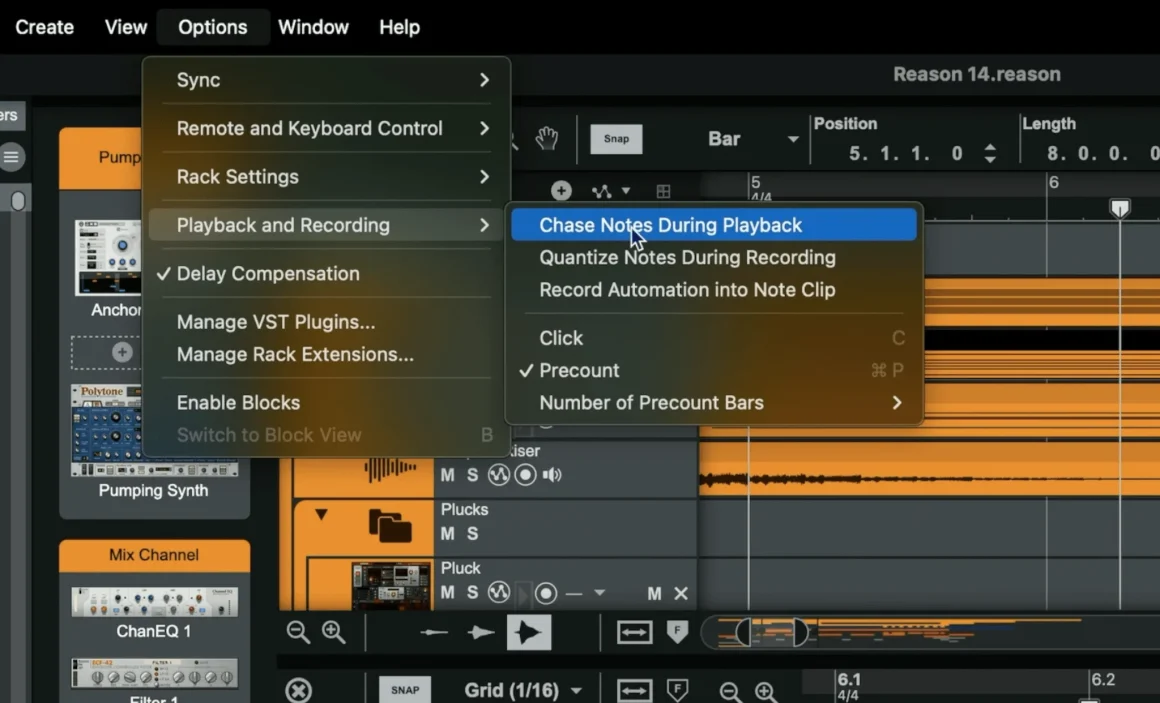Click the F marker flag icon near the navigator
This screenshot has height=703, width=1160.
click(x=676, y=630)
